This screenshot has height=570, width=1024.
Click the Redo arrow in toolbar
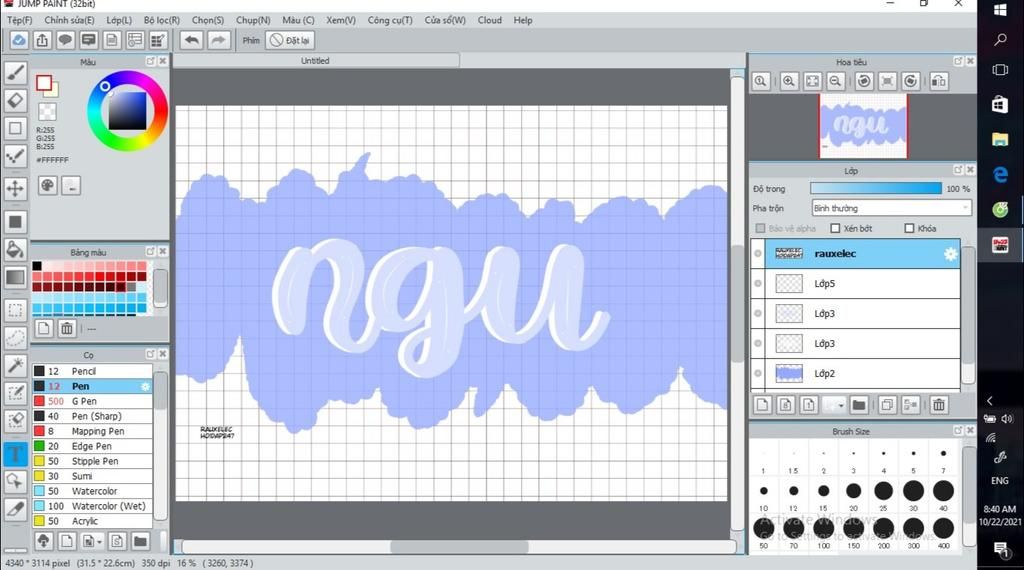pyautogui.click(x=219, y=40)
